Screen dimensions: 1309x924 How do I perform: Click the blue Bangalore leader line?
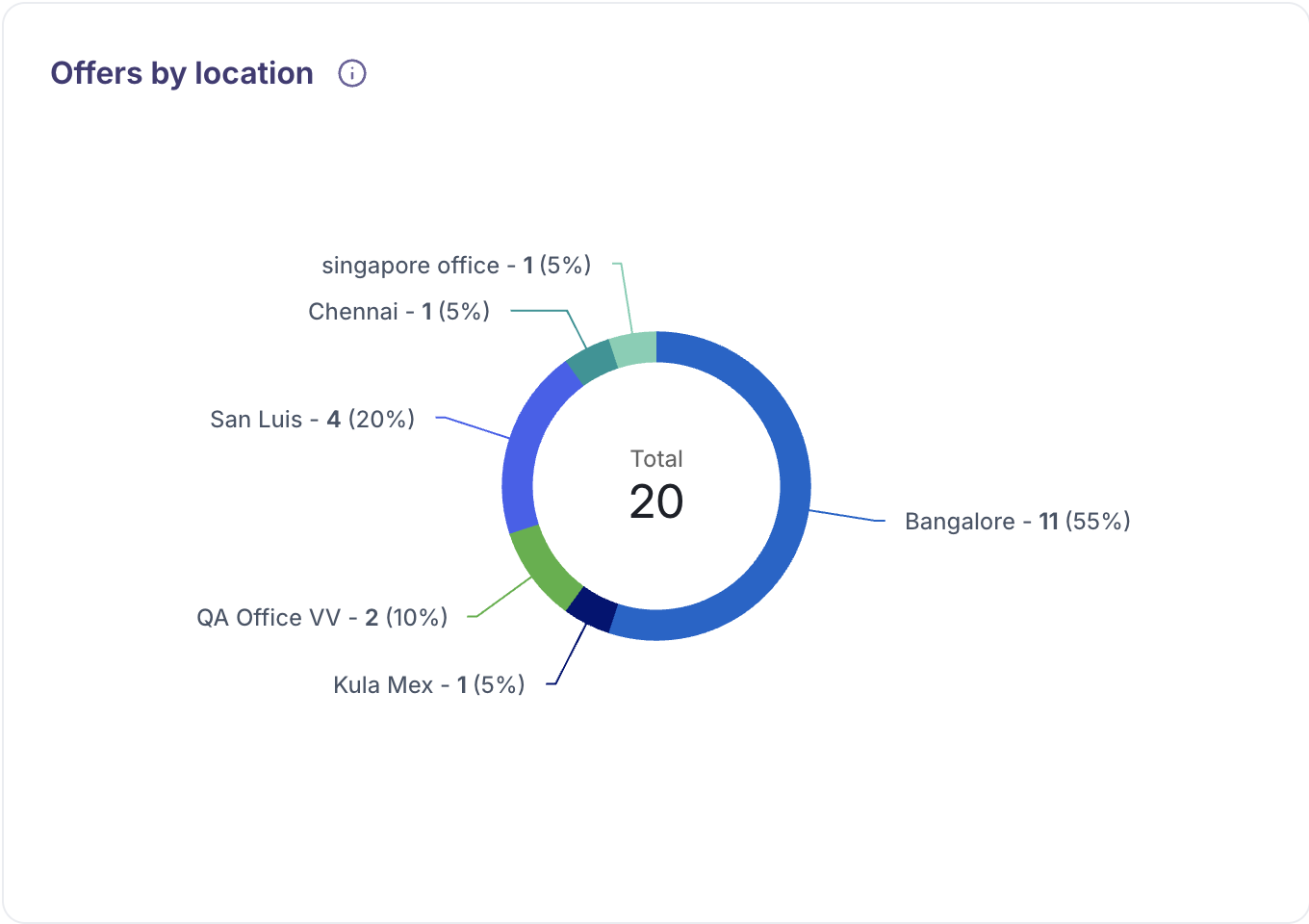[x=847, y=516]
